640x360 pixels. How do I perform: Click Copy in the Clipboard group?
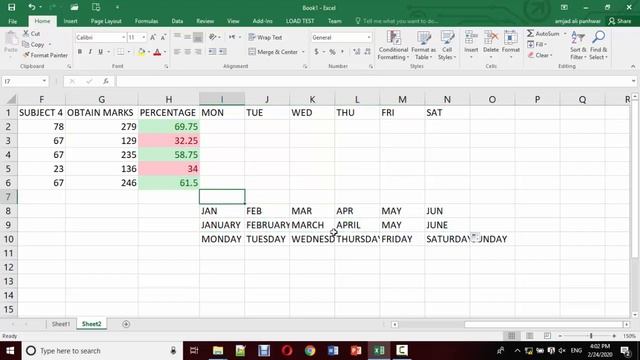click(x=37, y=44)
